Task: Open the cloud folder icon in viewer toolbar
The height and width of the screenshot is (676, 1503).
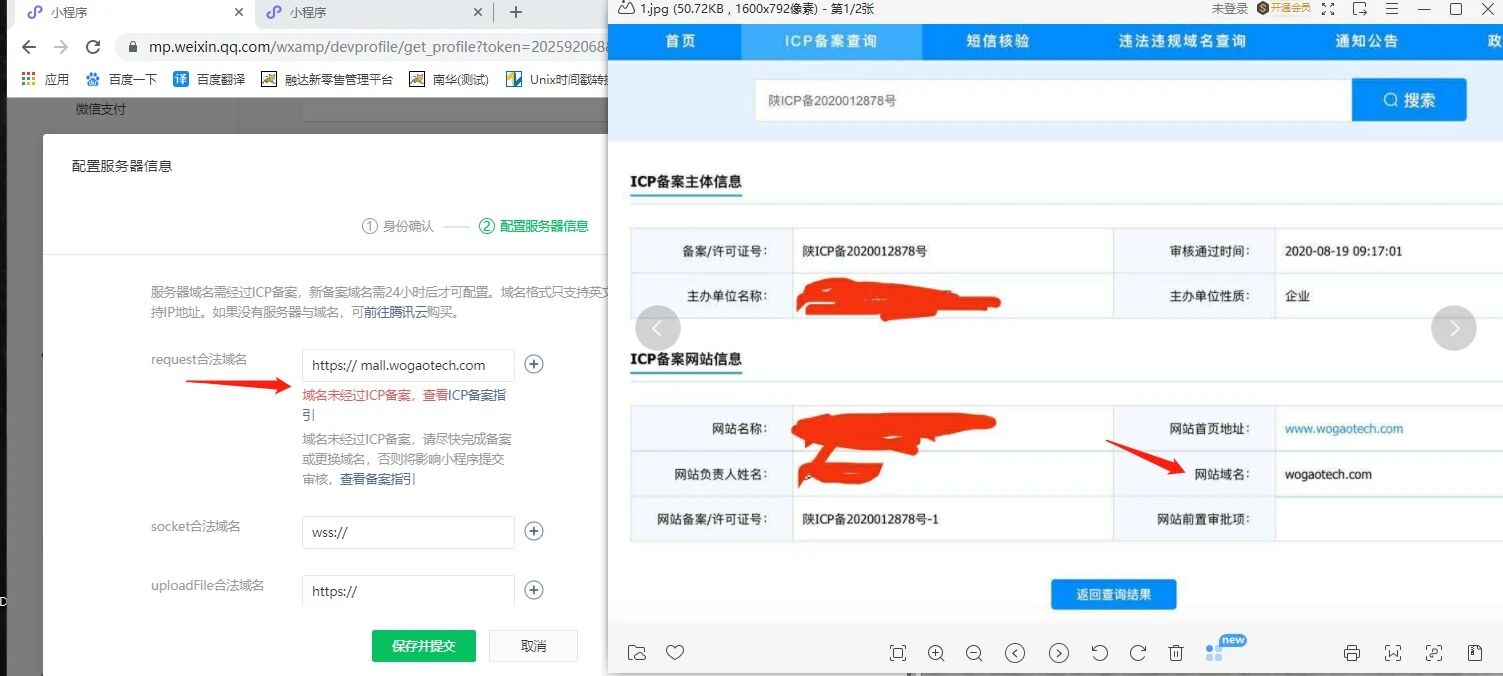Action: [x=636, y=653]
